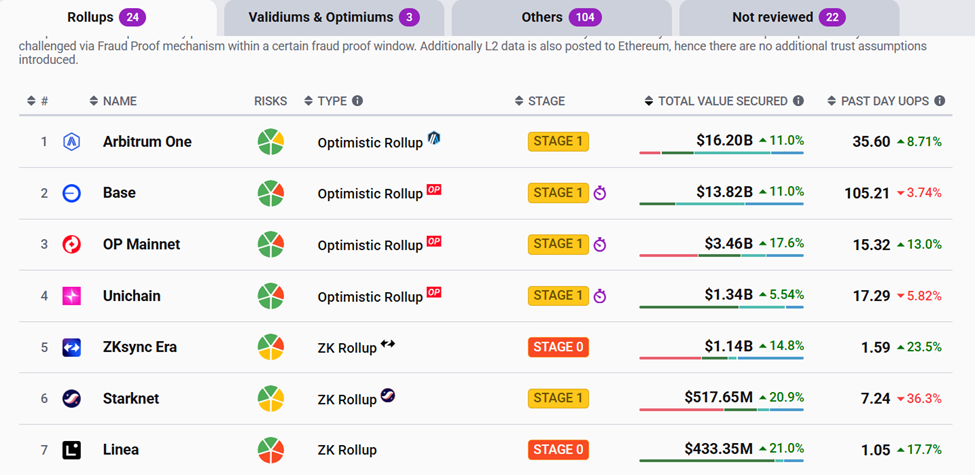This screenshot has height=475, width=975.
Task: Click Arbitrum One risk pie chart
Action: (270, 142)
